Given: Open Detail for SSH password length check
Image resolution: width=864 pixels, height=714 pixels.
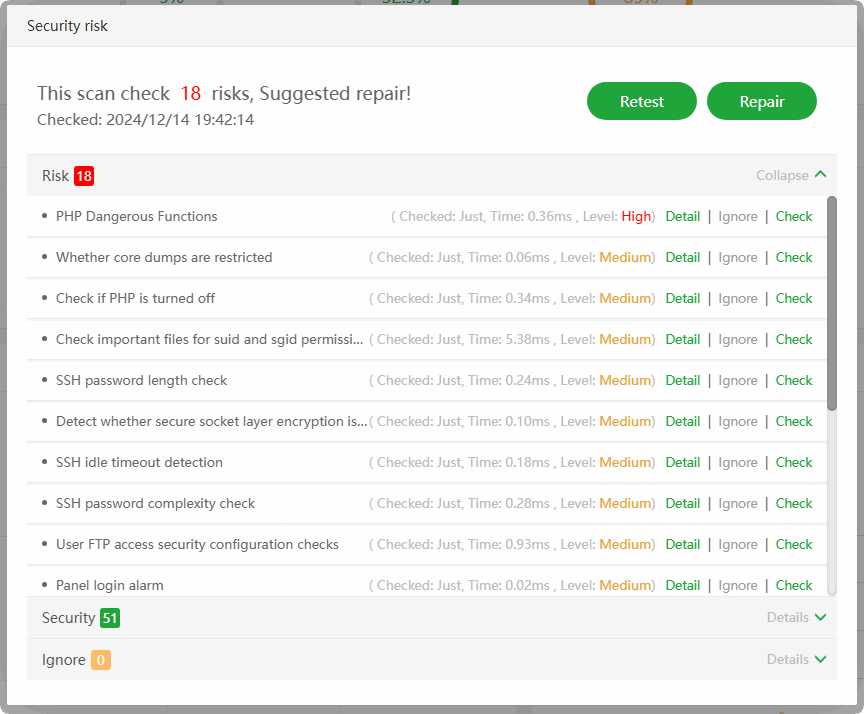Looking at the screenshot, I should click(683, 380).
